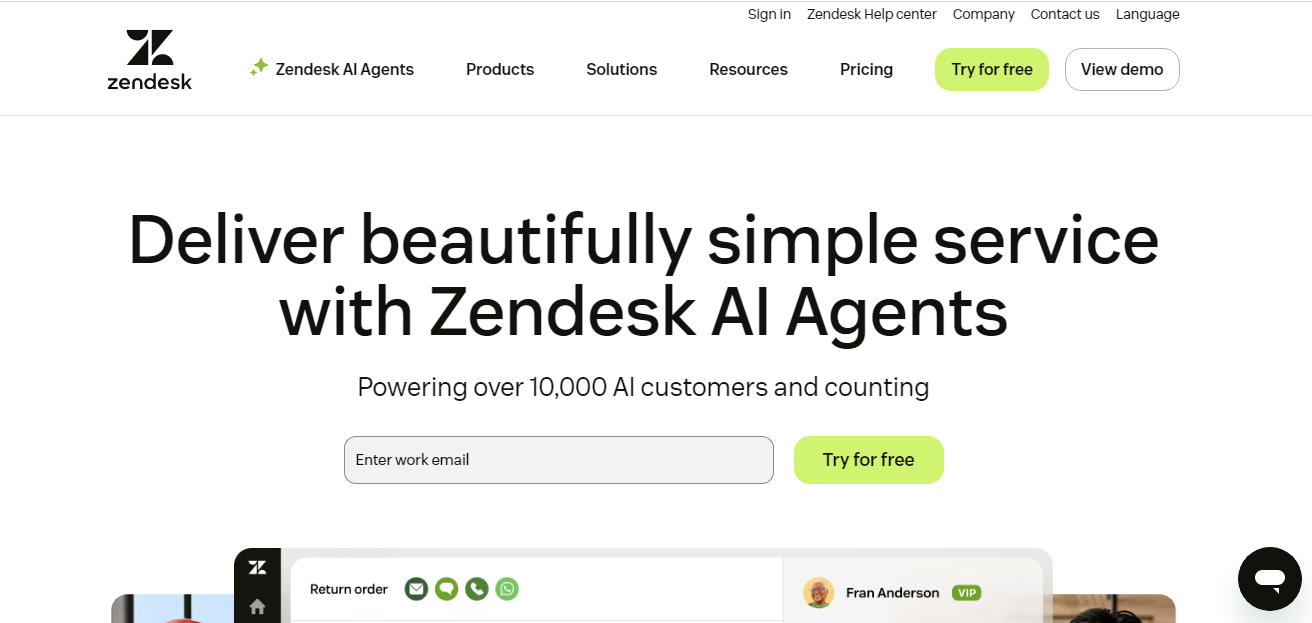
Task: Click the home icon in the demo sidebar
Action: click(257, 606)
